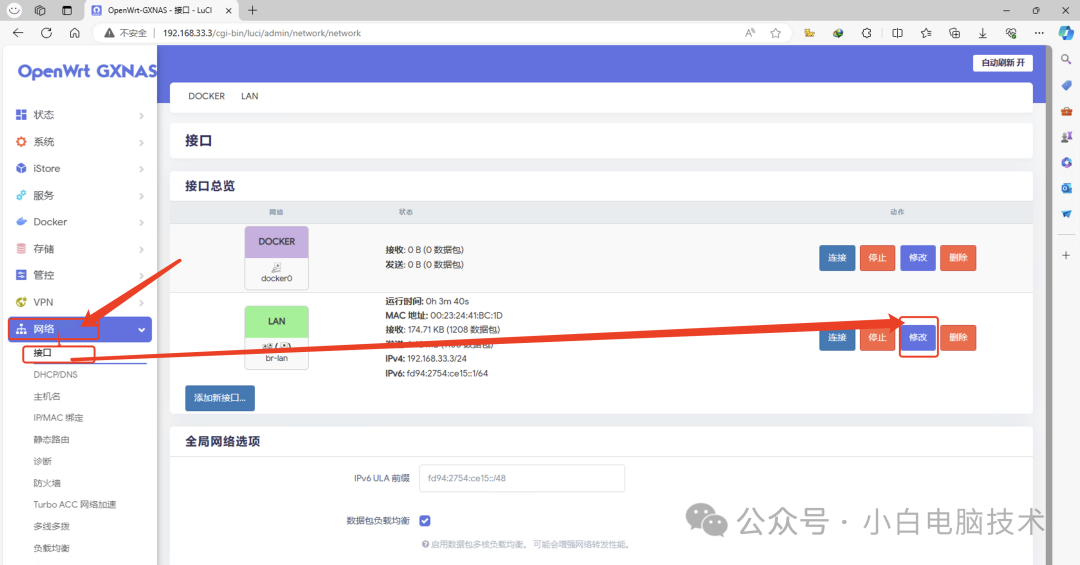Open browser Settings and more menu

coord(1039,32)
